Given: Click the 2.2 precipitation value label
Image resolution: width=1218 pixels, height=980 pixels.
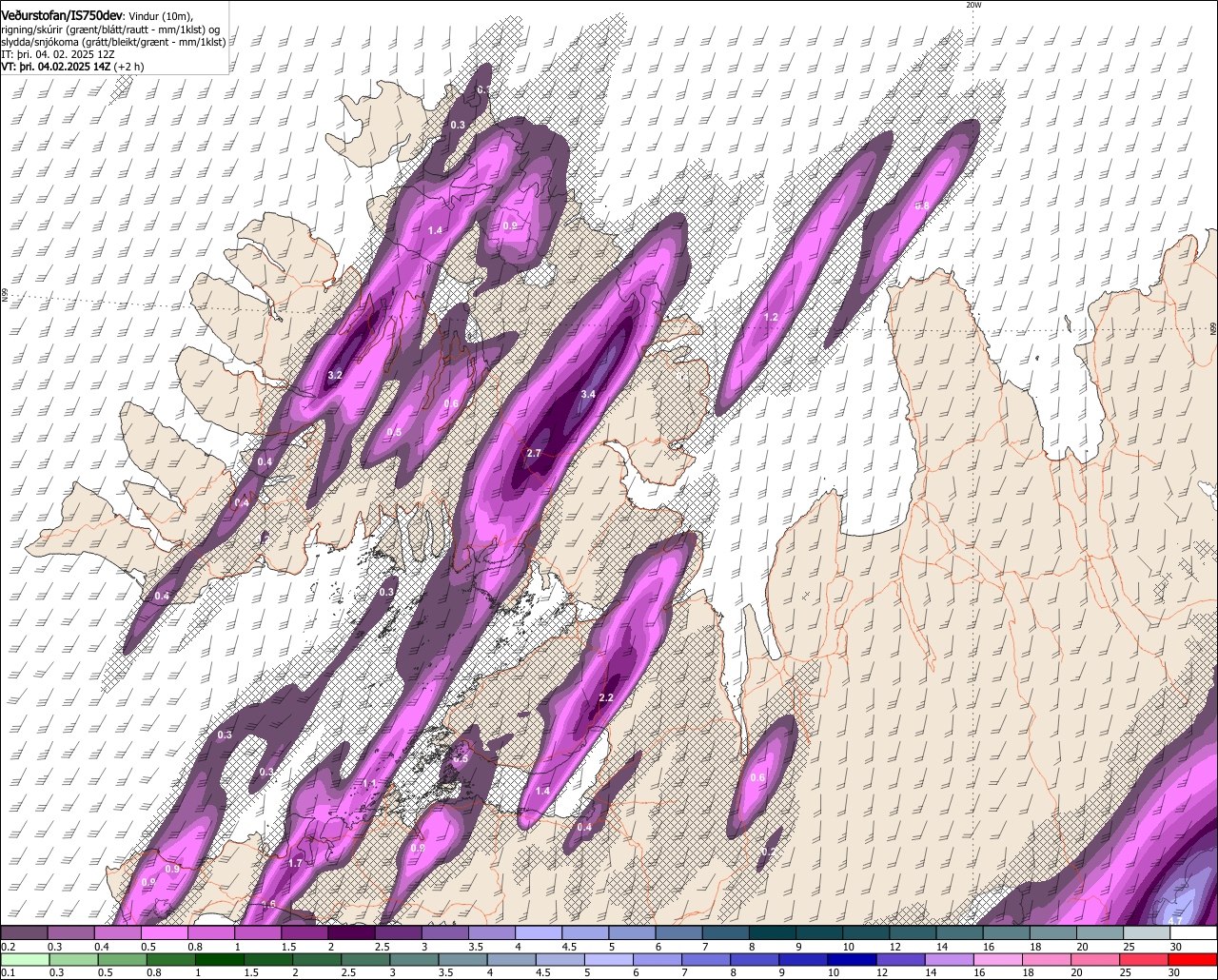Looking at the screenshot, I should (x=606, y=698).
